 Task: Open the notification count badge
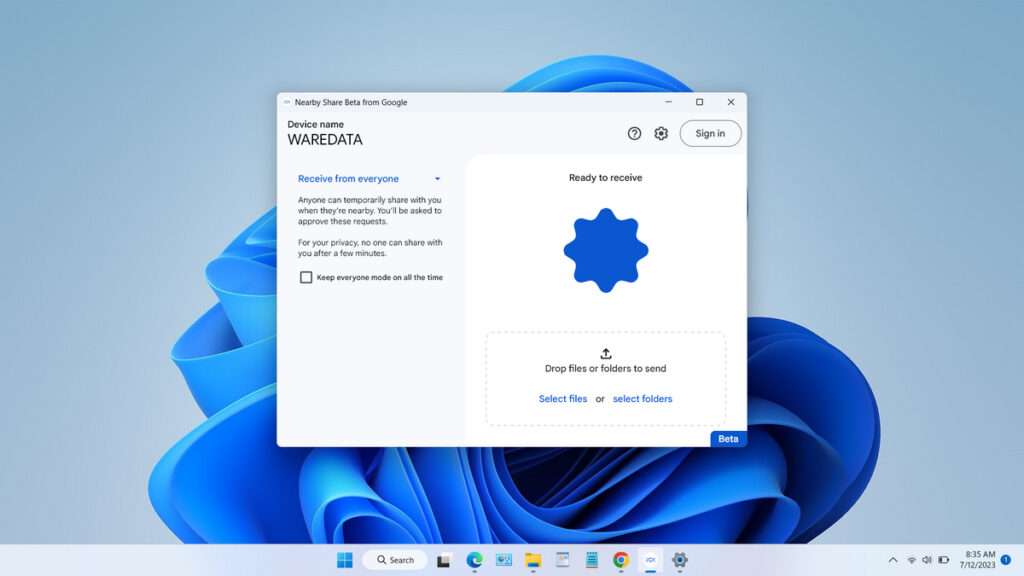1006,560
